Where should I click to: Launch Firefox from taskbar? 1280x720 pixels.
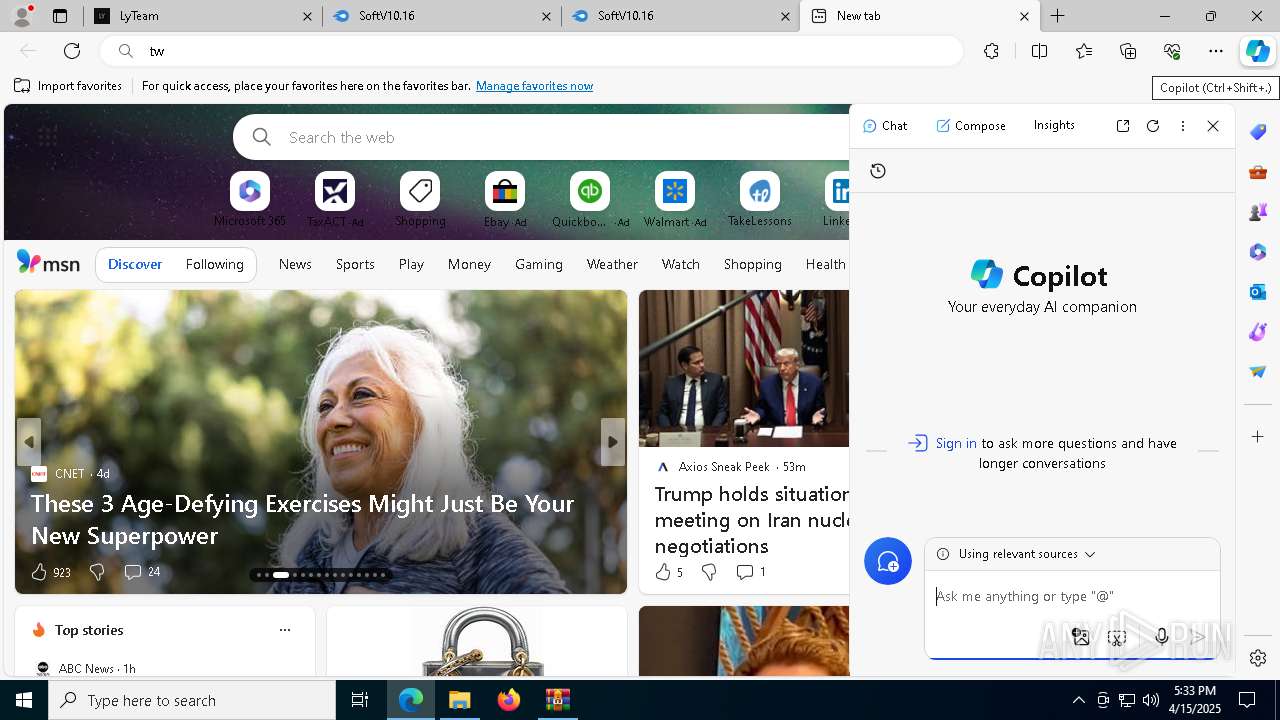[508, 700]
